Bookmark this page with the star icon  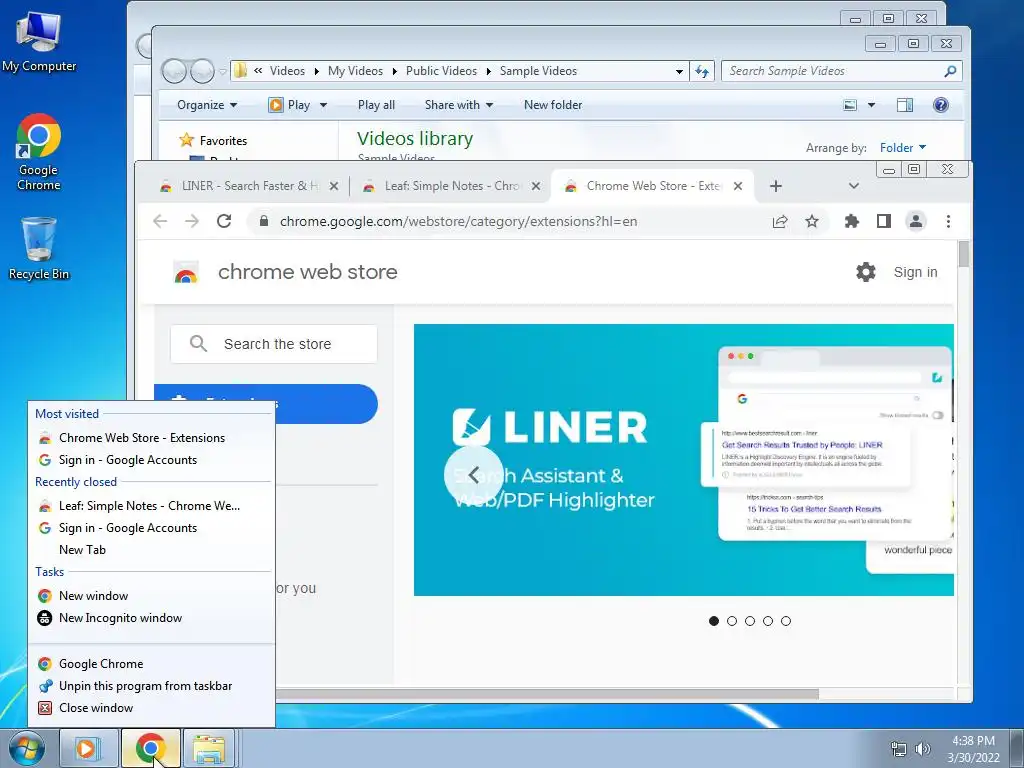(x=812, y=221)
